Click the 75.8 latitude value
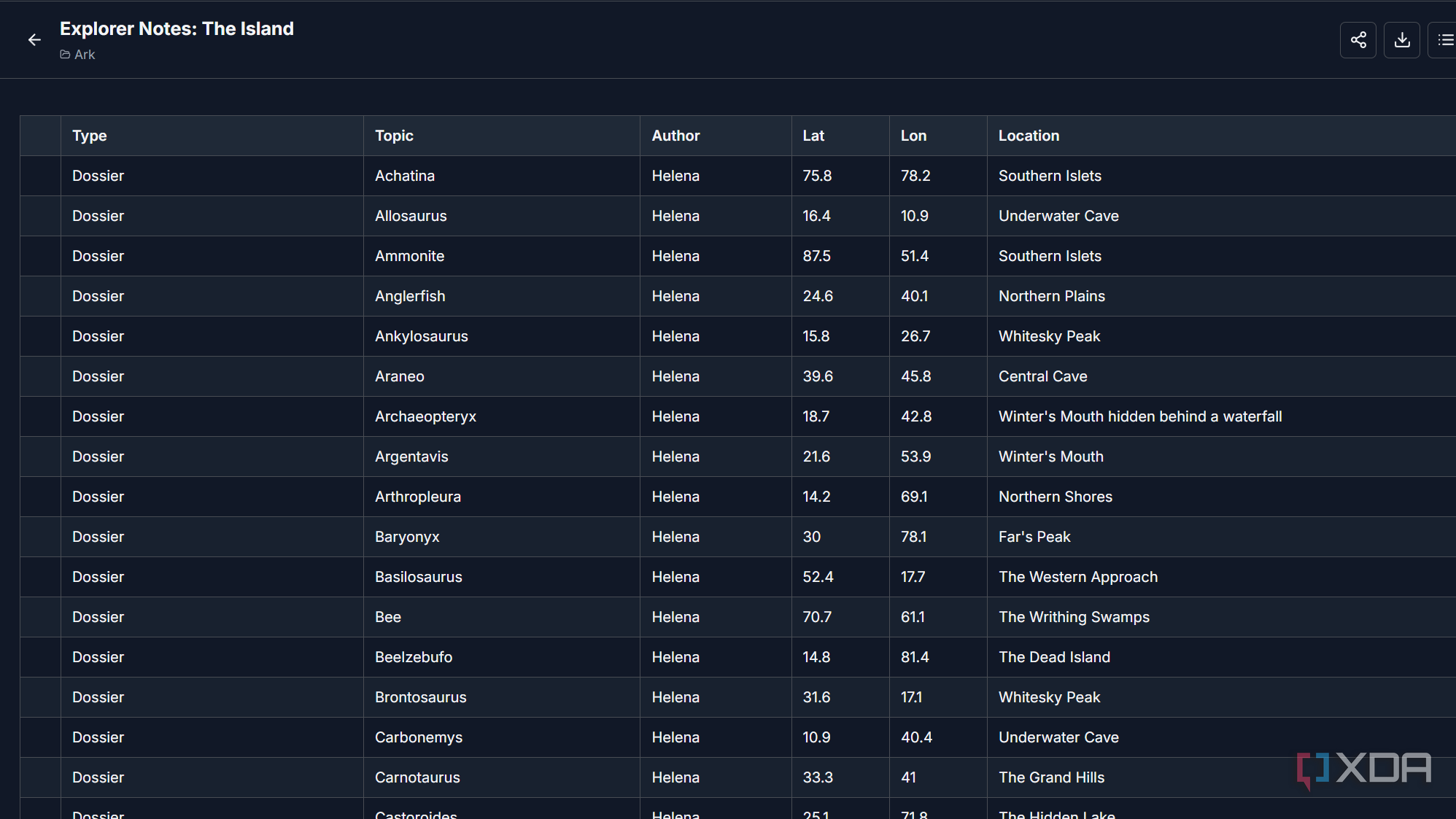This screenshot has width=1456, height=819. click(x=817, y=176)
